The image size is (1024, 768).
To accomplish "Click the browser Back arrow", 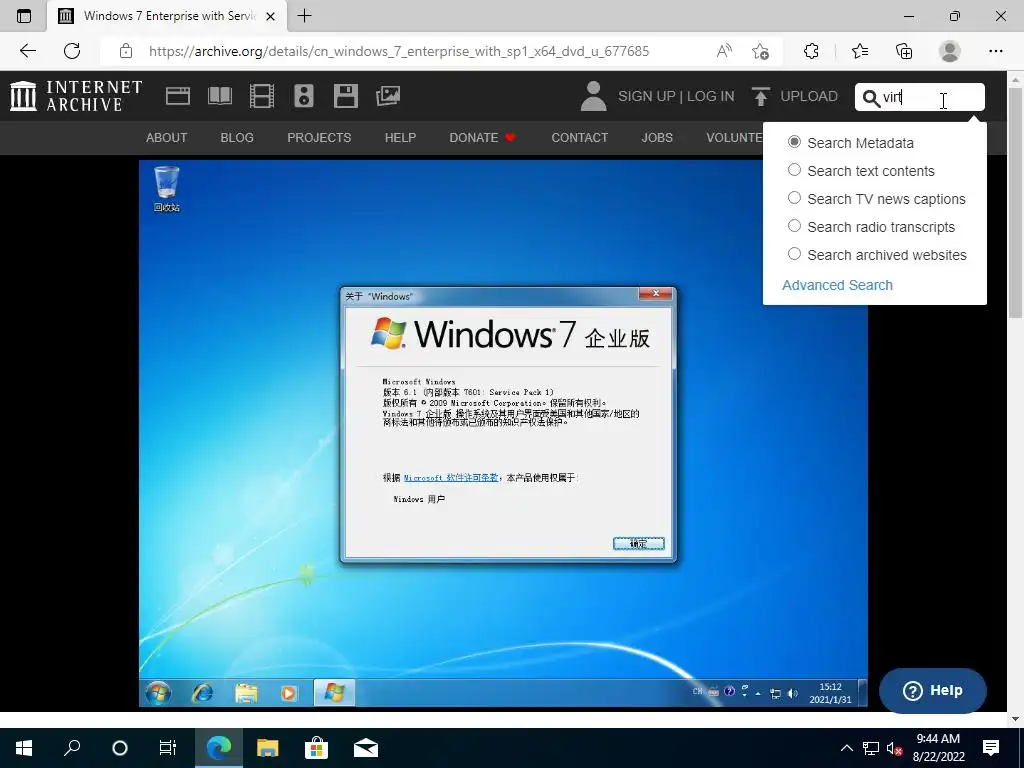I will [x=27, y=51].
